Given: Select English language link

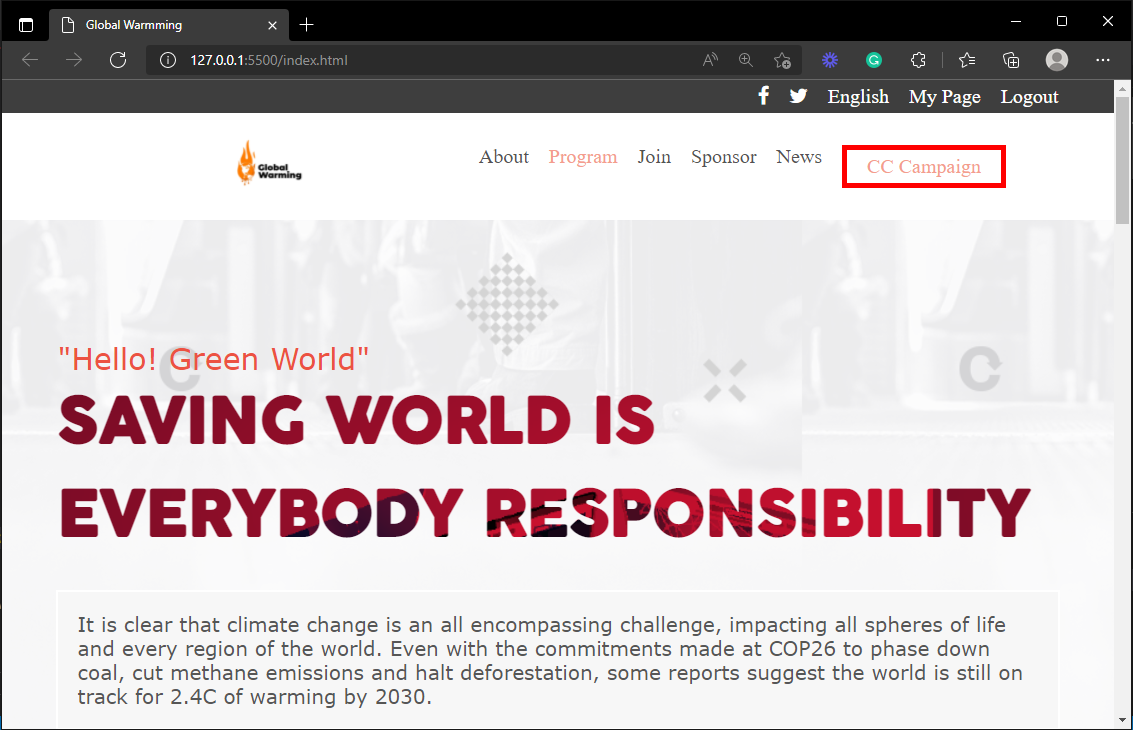Looking at the screenshot, I should click(858, 97).
